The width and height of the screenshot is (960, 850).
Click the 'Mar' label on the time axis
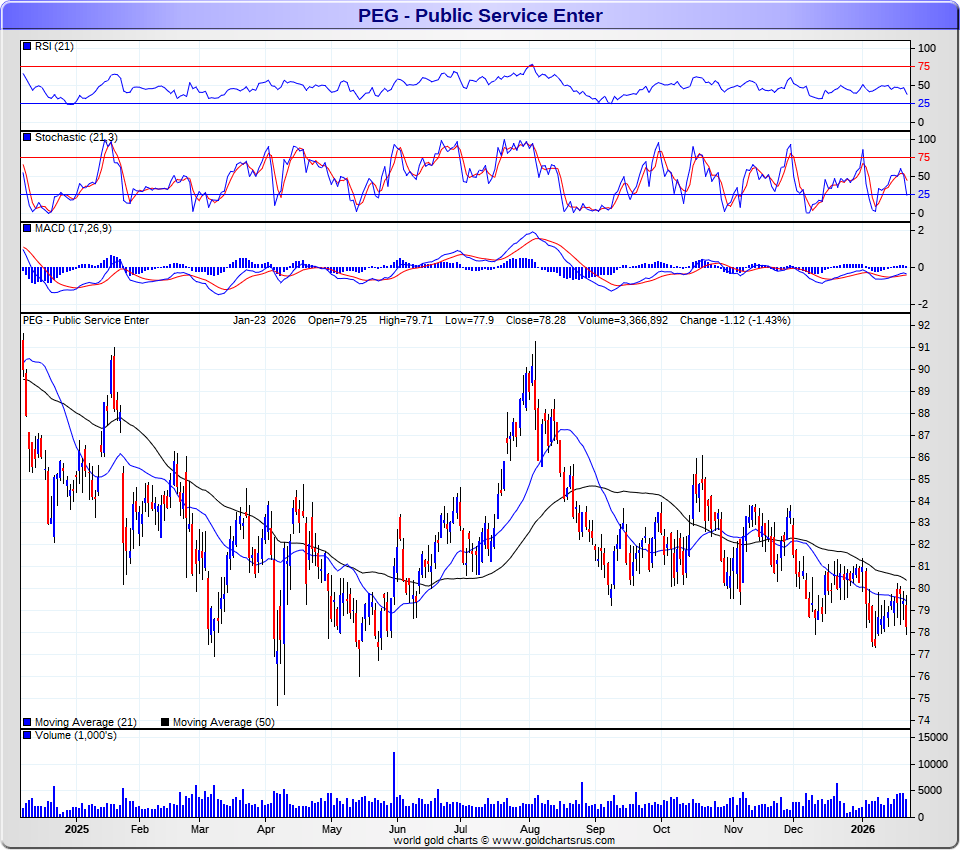[200, 829]
